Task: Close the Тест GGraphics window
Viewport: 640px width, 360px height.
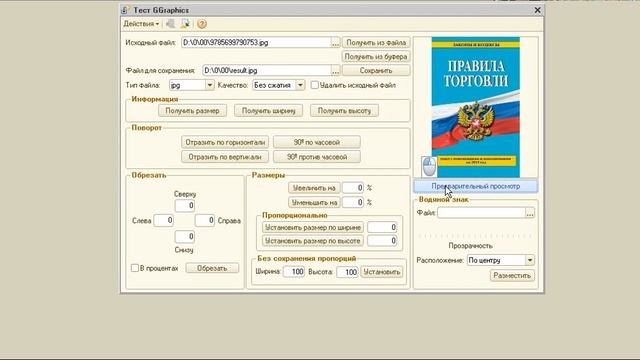Action: click(538, 10)
